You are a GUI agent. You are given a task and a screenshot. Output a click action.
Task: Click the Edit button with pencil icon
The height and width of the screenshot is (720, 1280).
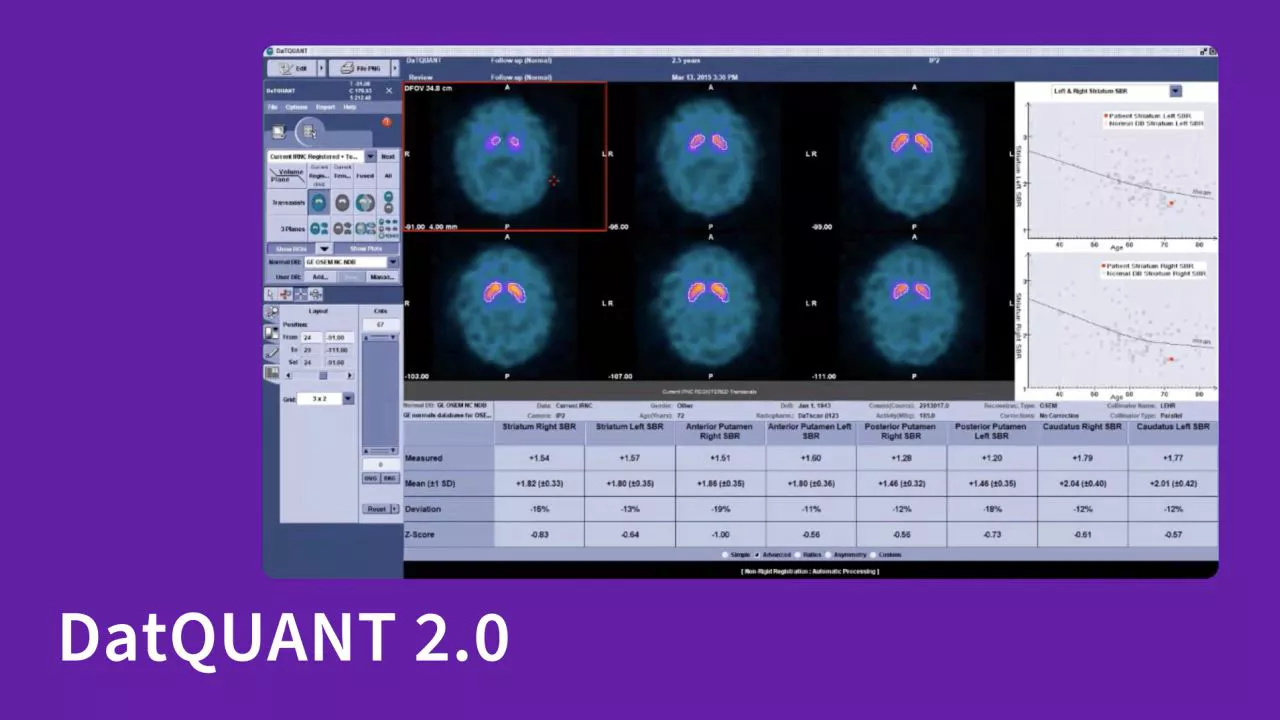[292, 68]
